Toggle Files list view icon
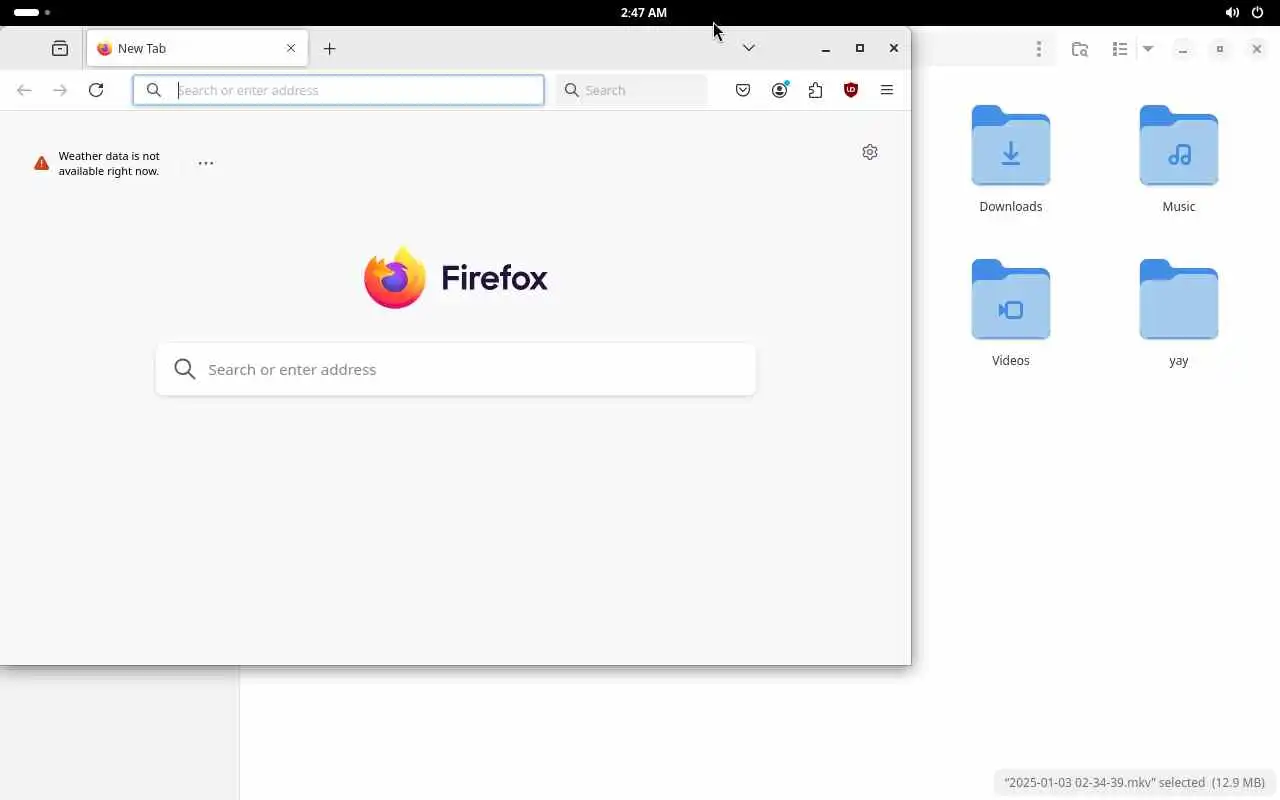This screenshot has width=1280, height=800. coord(1120,49)
